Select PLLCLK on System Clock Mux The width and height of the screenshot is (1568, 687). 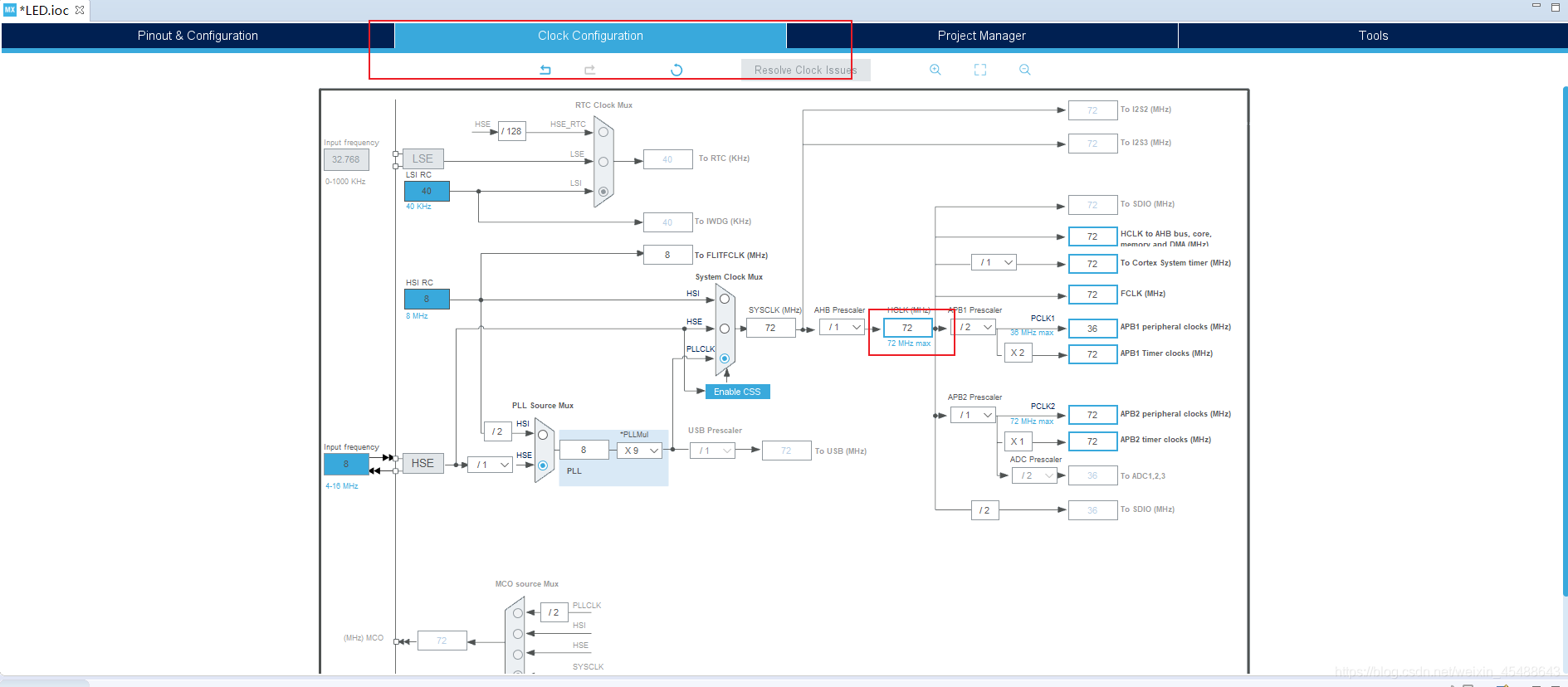725,358
